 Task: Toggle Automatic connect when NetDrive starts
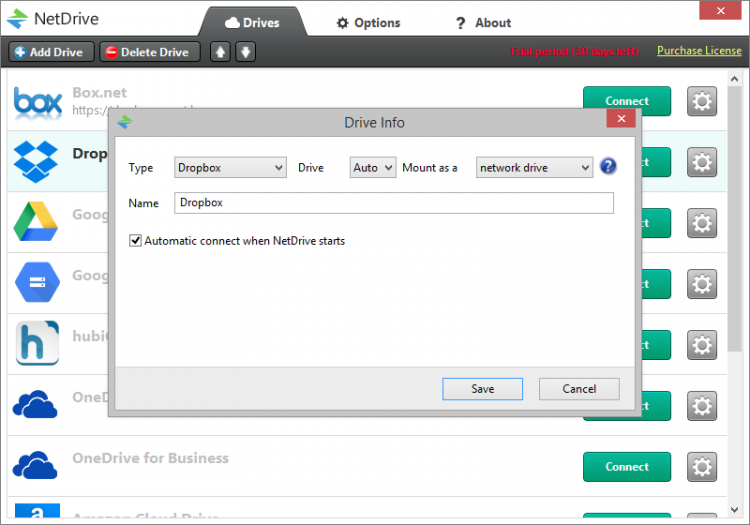(x=135, y=241)
